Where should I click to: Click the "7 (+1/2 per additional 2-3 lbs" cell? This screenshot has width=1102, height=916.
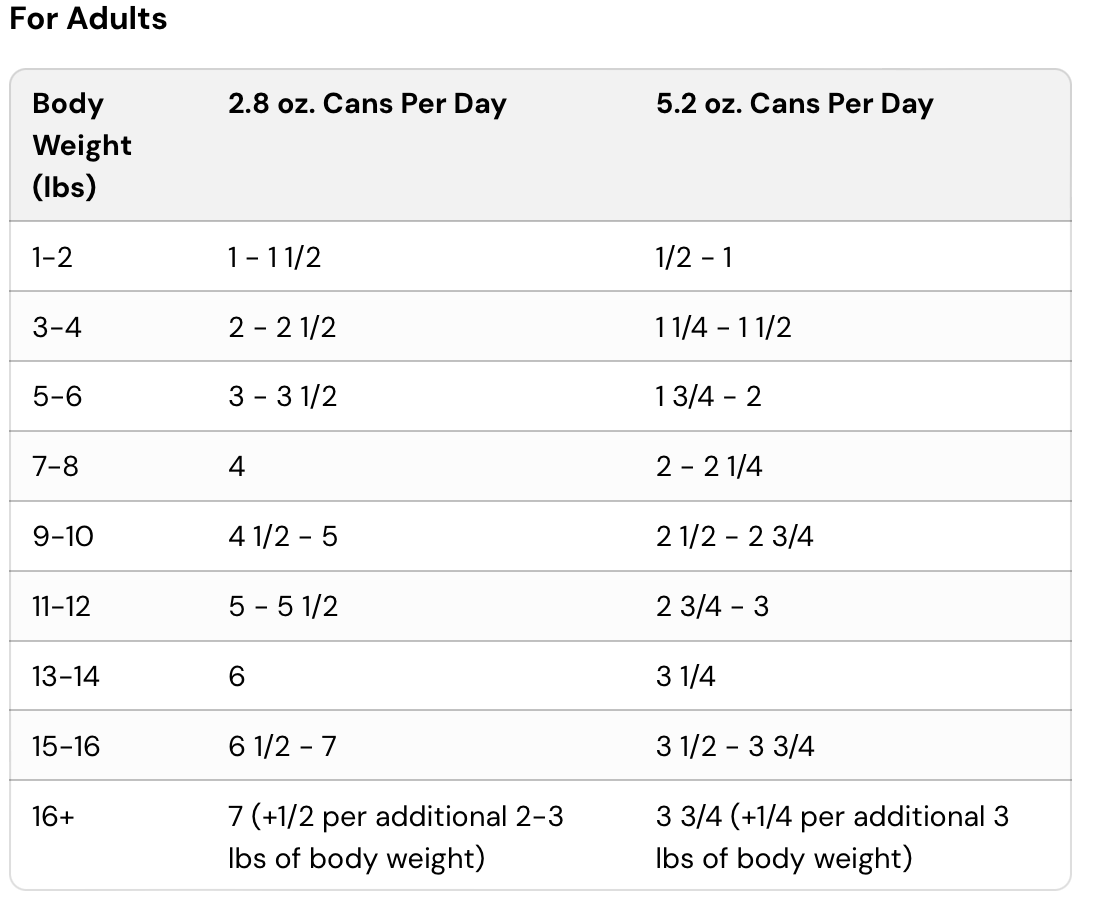click(395, 837)
